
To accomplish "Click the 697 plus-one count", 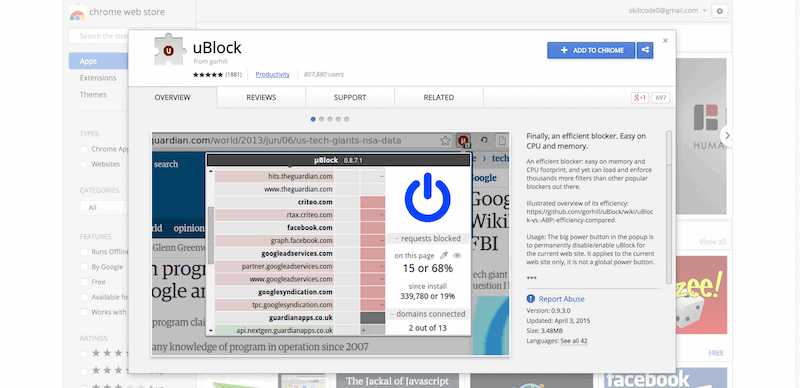I will coord(661,98).
